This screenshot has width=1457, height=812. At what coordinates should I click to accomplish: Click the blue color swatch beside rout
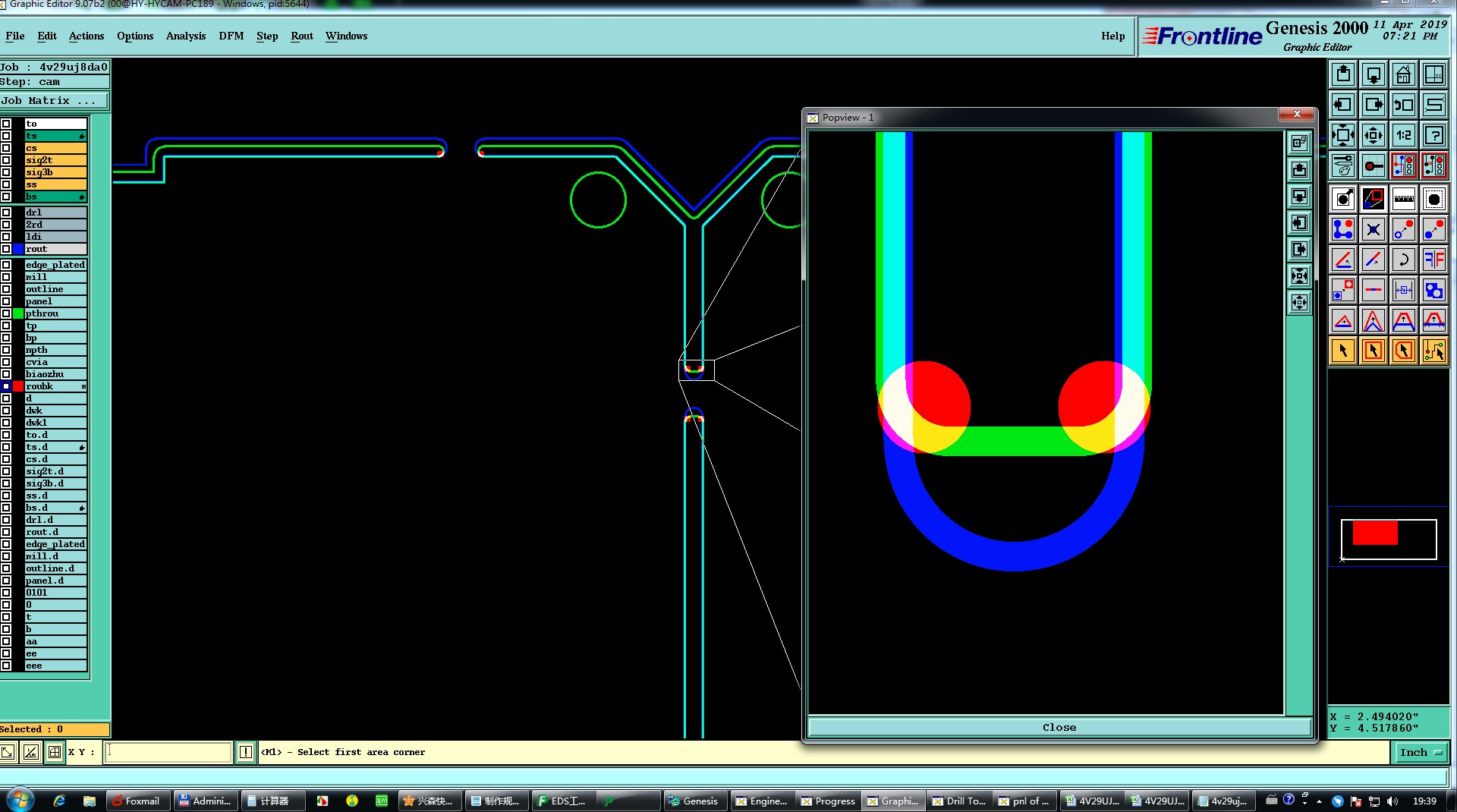(x=18, y=249)
